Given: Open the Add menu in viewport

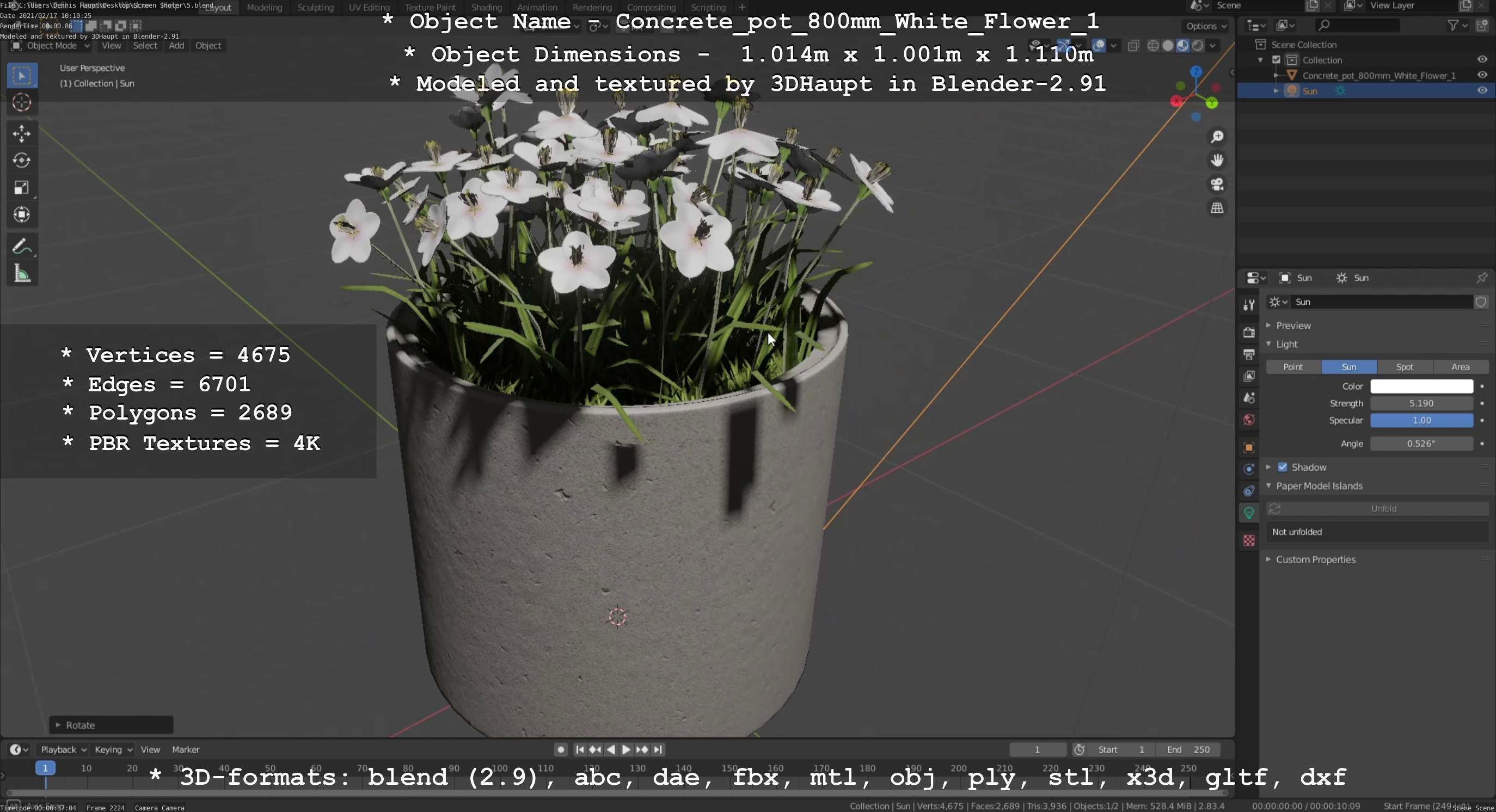Looking at the screenshot, I should [176, 46].
